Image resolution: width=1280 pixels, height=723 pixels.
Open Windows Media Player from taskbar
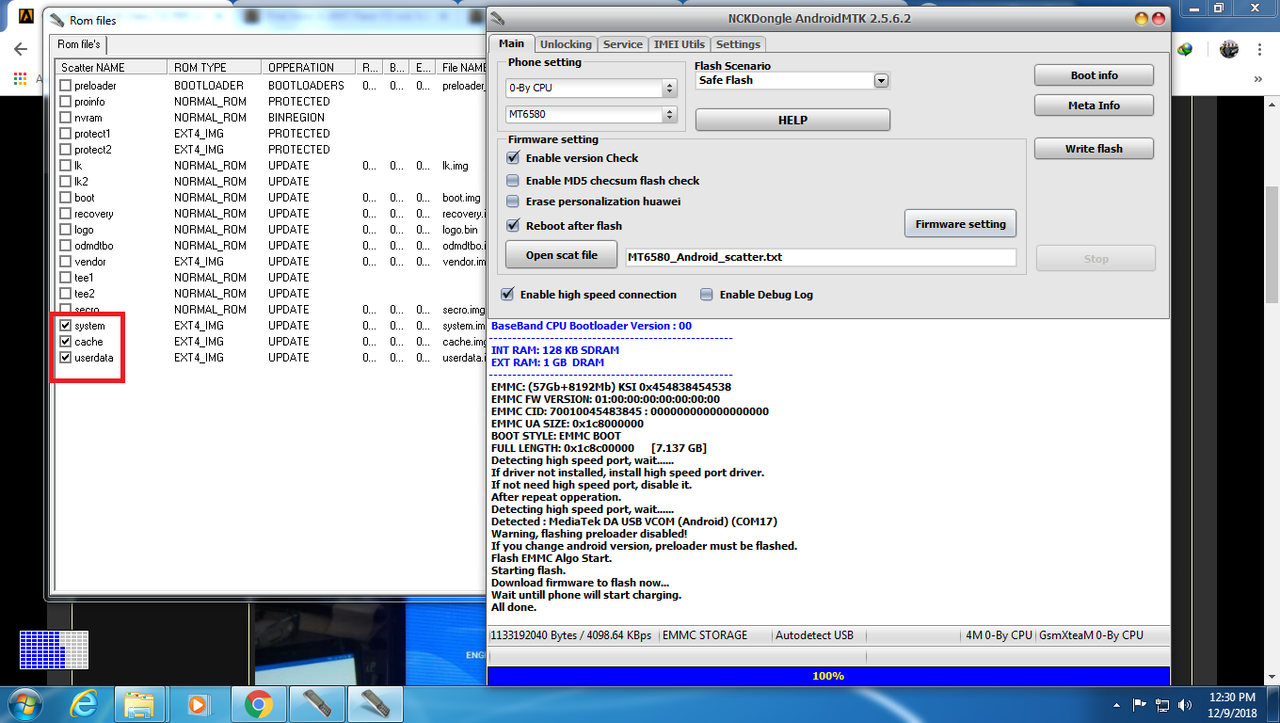coord(198,705)
